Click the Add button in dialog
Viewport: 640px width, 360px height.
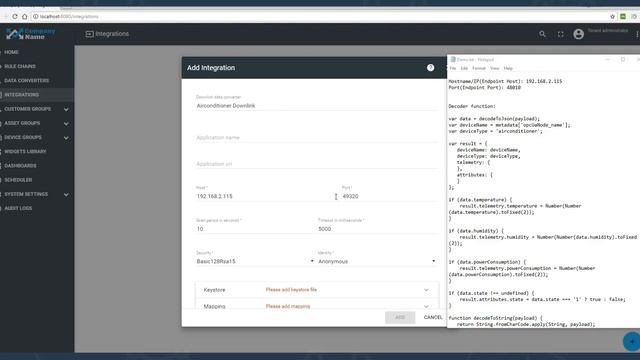[400, 318]
